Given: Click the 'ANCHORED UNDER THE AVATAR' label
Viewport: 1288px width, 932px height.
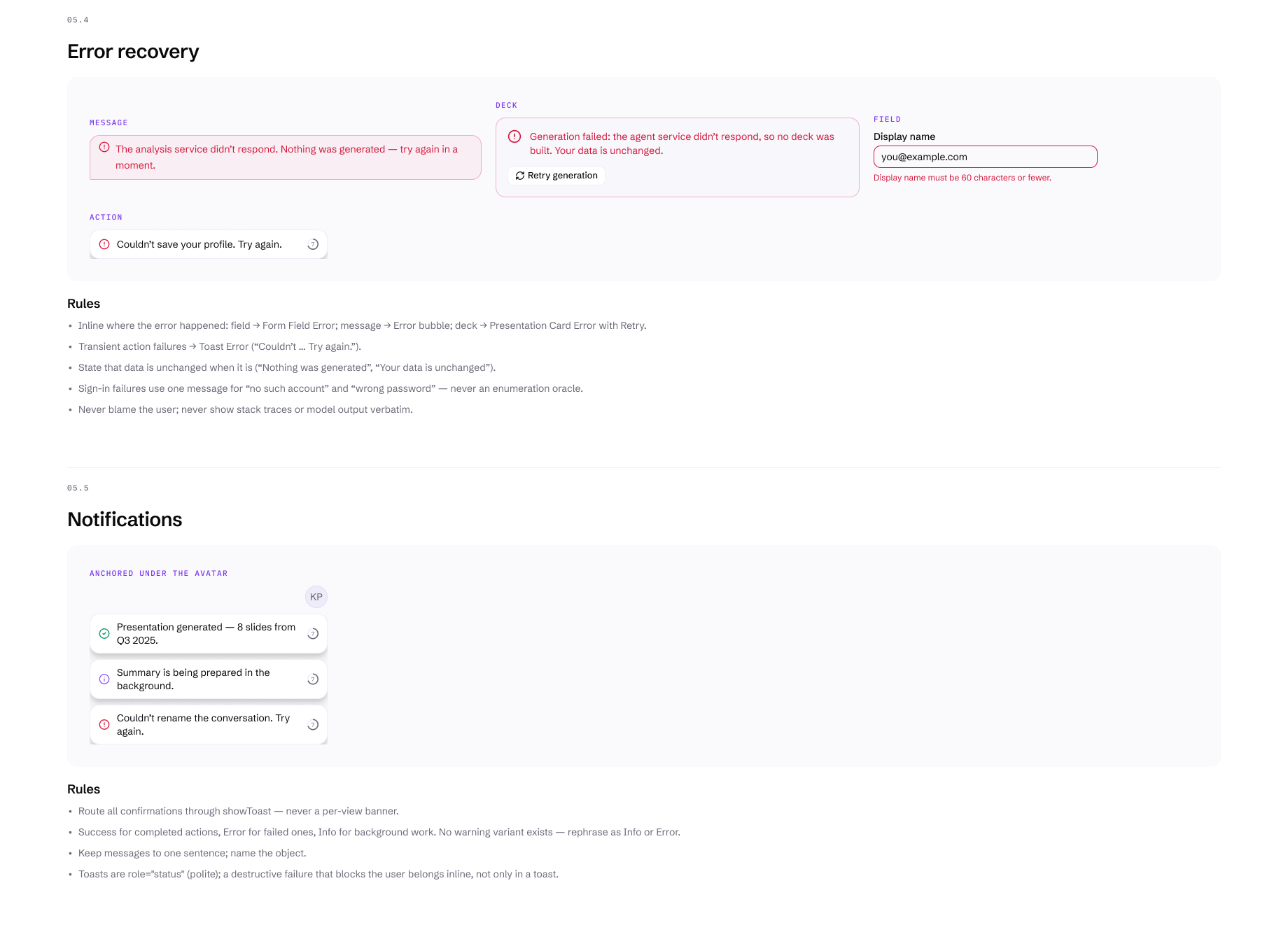Looking at the screenshot, I should [158, 574].
